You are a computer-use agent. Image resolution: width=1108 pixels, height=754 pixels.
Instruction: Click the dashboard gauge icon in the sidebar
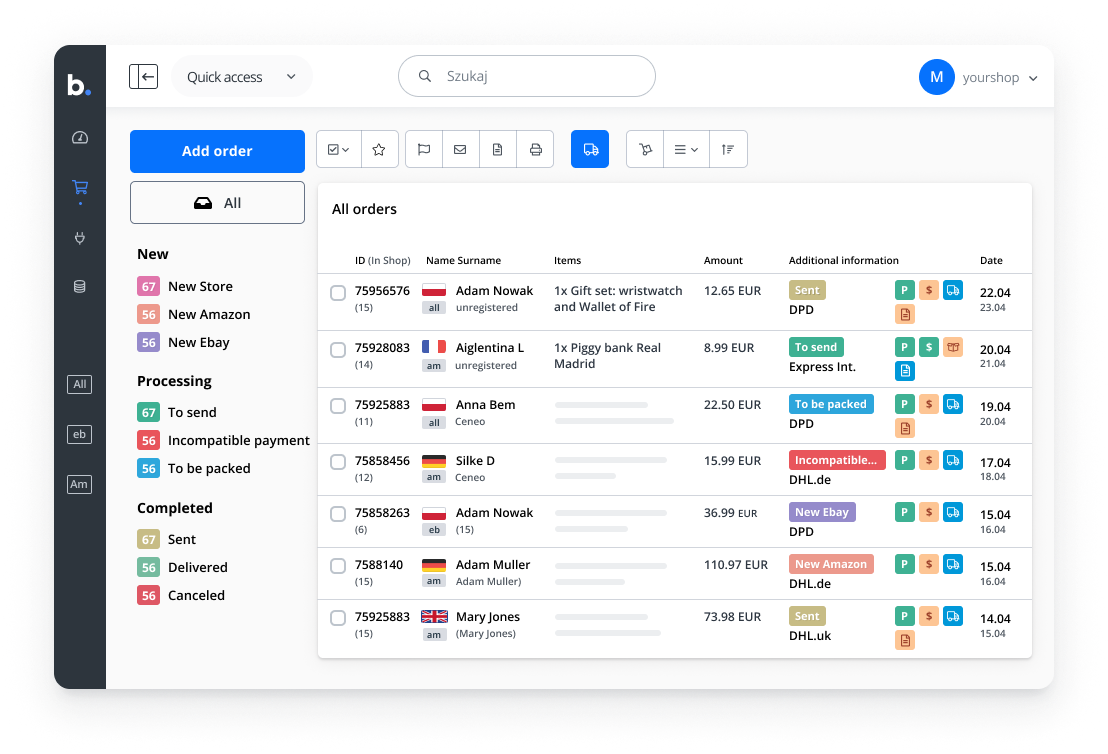[x=79, y=137]
